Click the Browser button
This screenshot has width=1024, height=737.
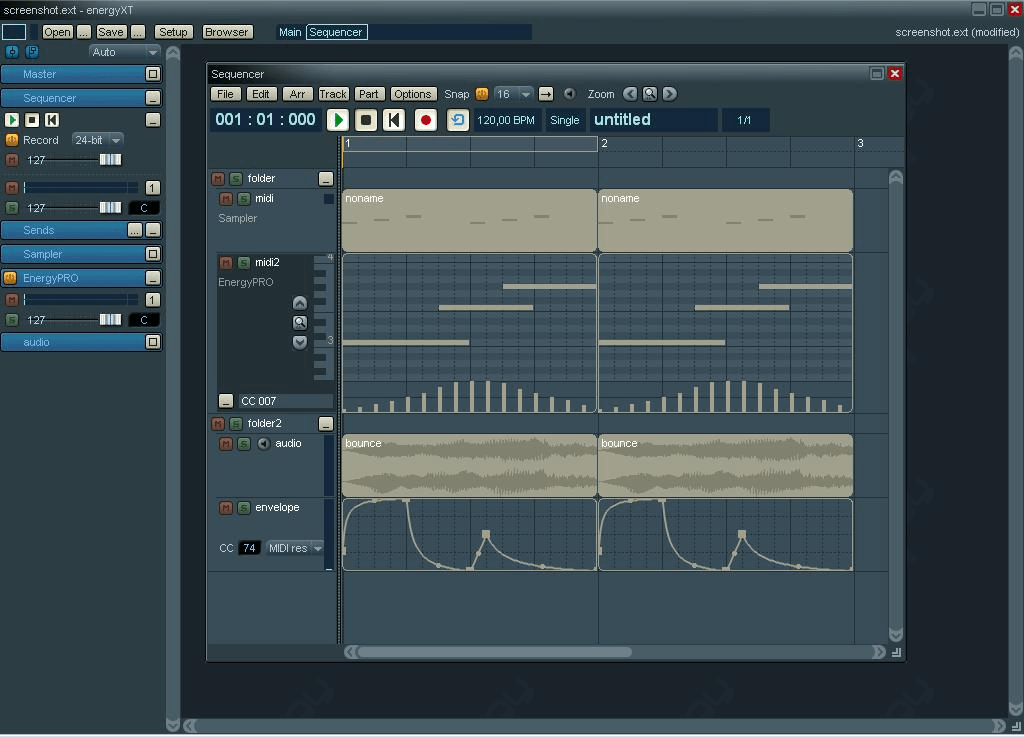[227, 32]
